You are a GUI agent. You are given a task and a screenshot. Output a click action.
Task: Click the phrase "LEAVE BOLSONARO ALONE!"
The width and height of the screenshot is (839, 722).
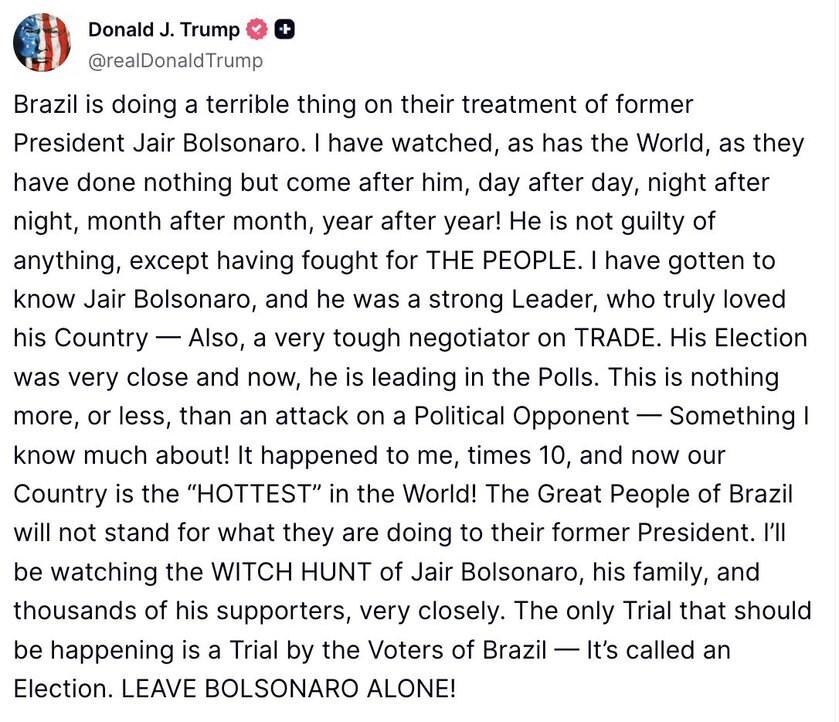pyautogui.click(x=288, y=689)
